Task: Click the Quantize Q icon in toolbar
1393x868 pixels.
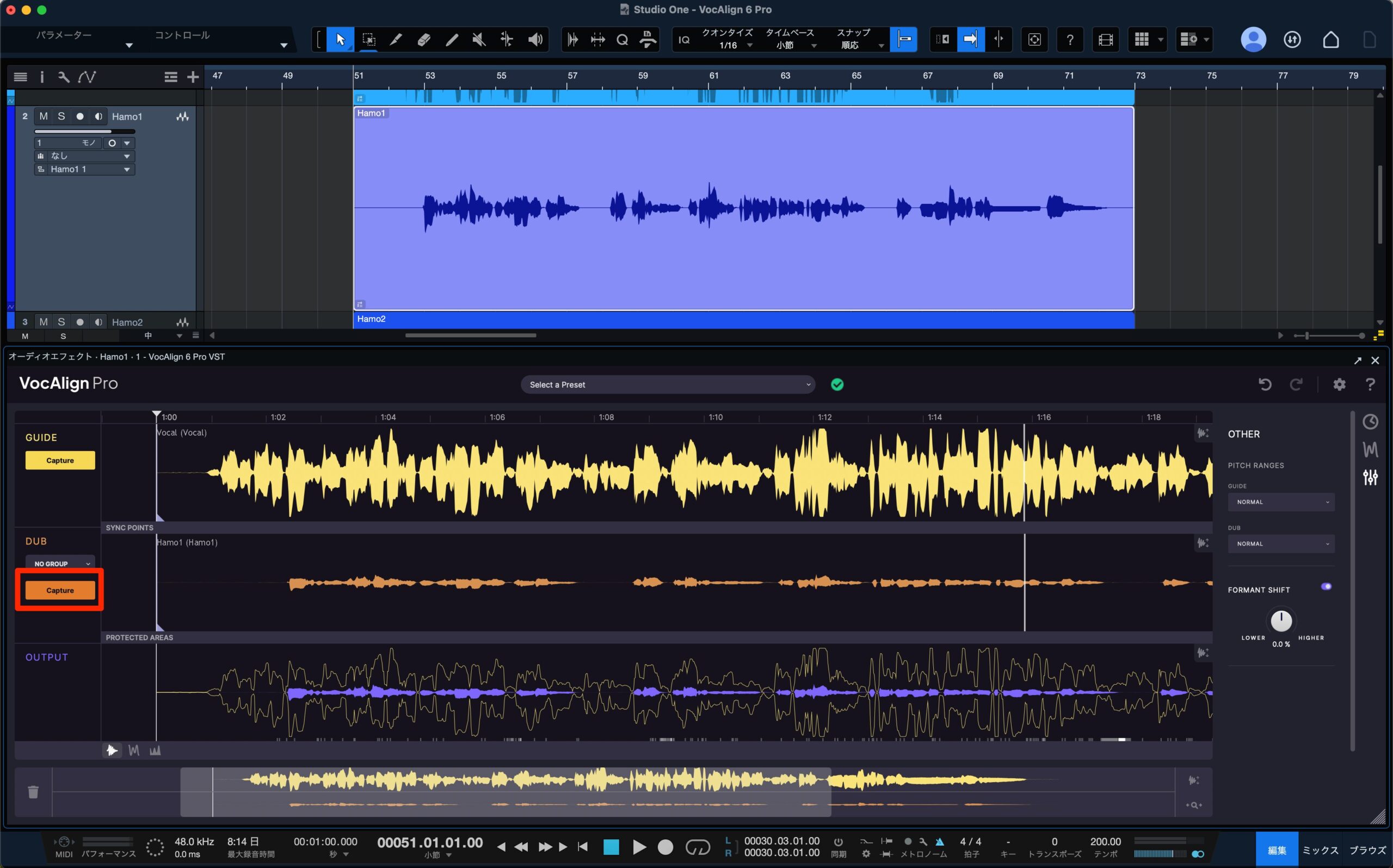Action: coord(622,40)
